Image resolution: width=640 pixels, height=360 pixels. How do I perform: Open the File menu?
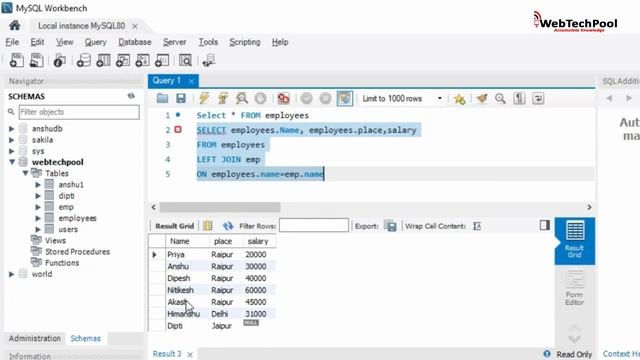[x=12, y=42]
